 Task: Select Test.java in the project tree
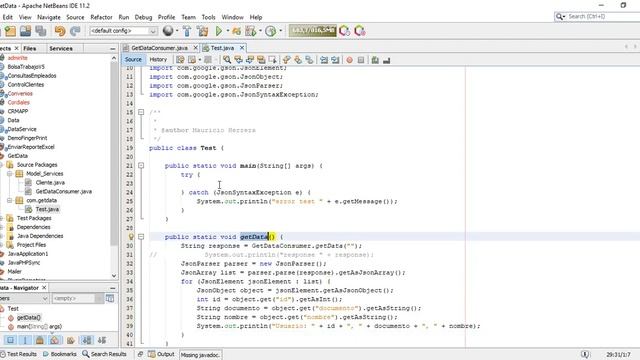[47, 209]
